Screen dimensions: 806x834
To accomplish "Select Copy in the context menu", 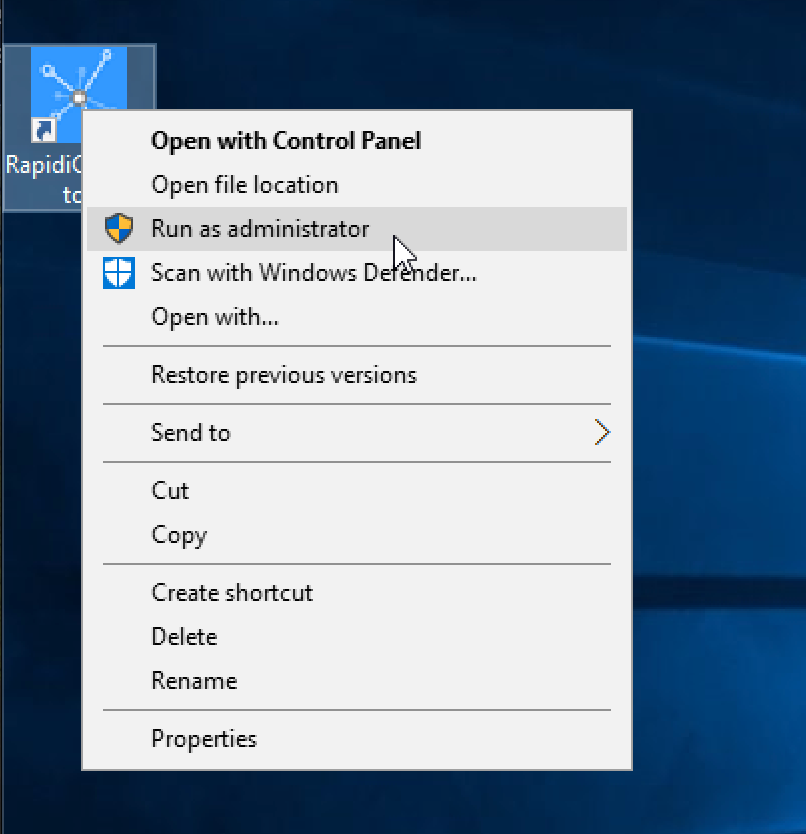I will [x=356, y=535].
